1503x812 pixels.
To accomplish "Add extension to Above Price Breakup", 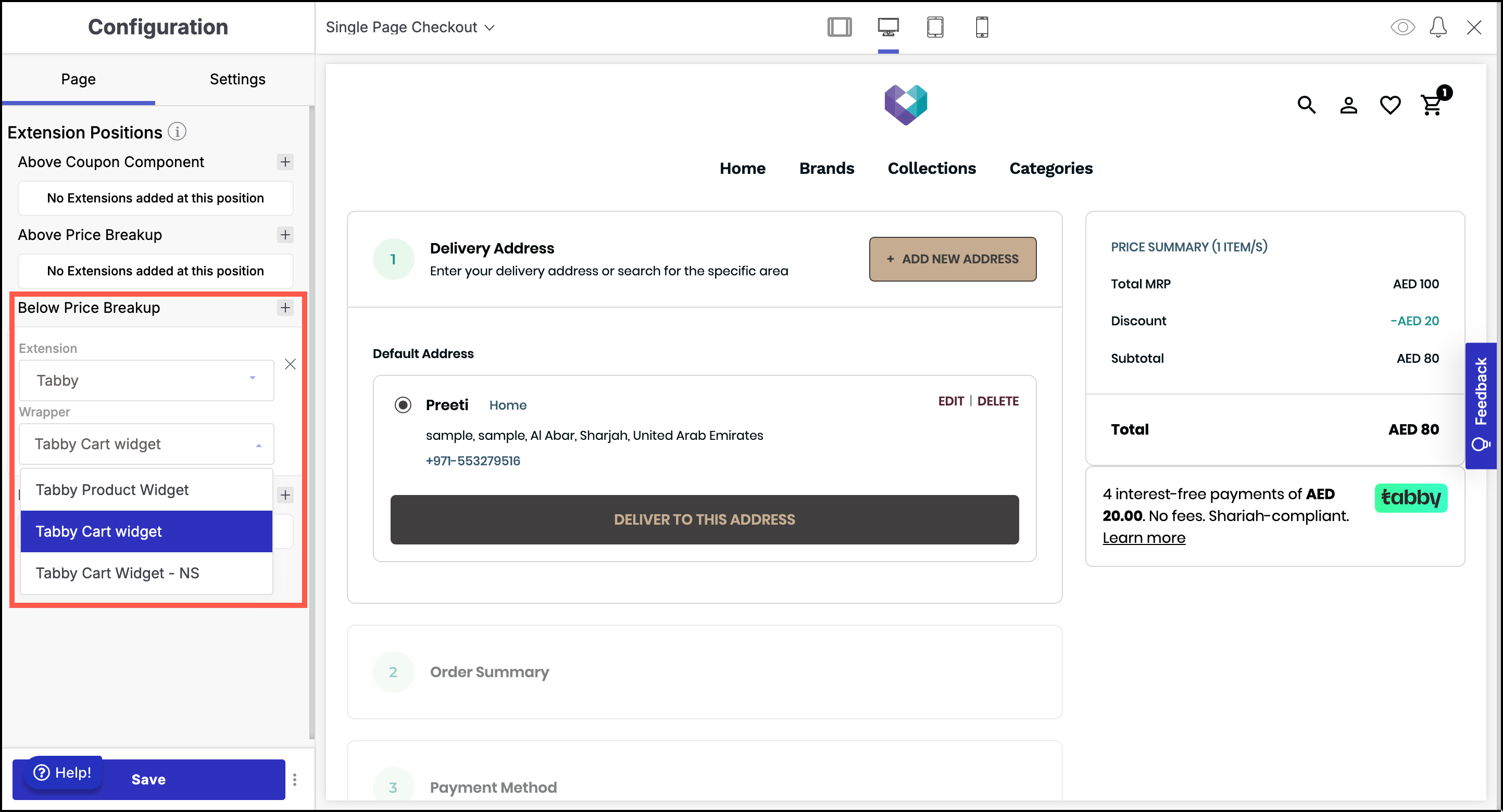I will point(285,235).
